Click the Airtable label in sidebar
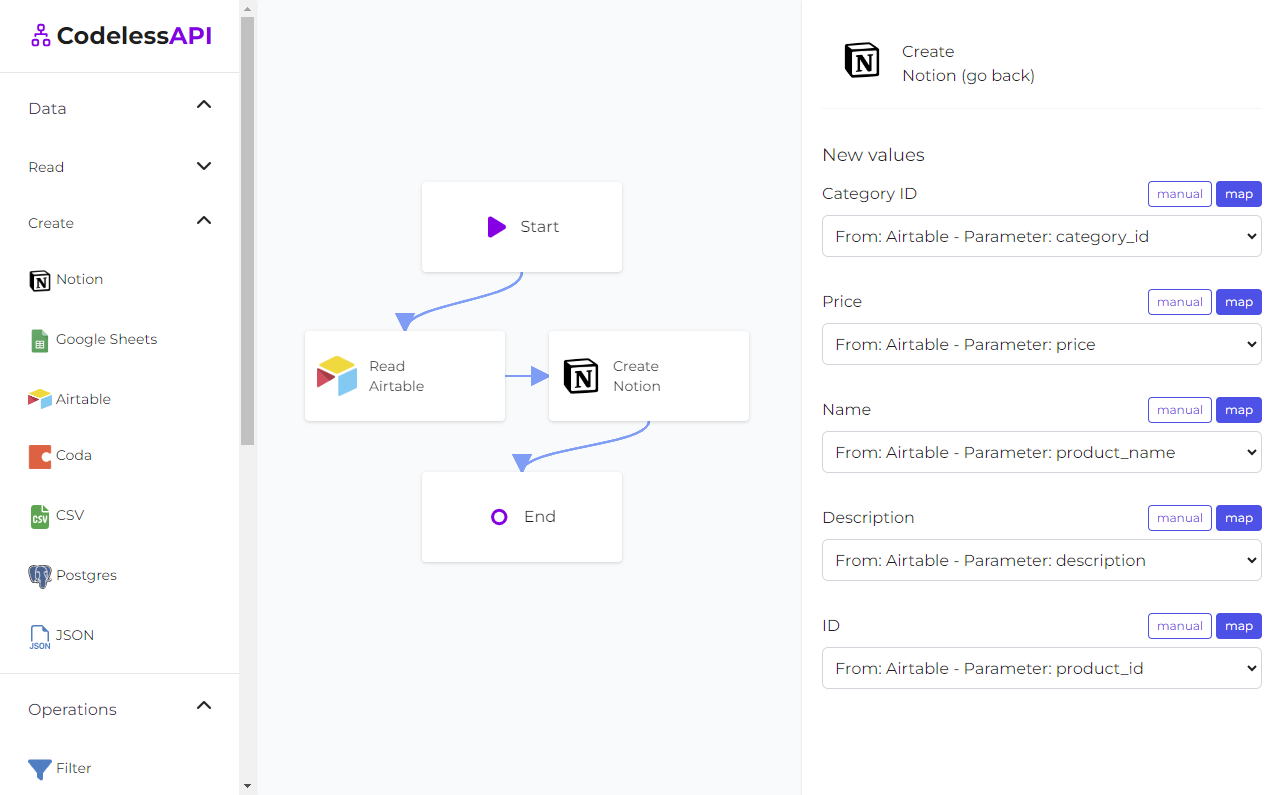This screenshot has height=795, width=1282. (x=83, y=399)
